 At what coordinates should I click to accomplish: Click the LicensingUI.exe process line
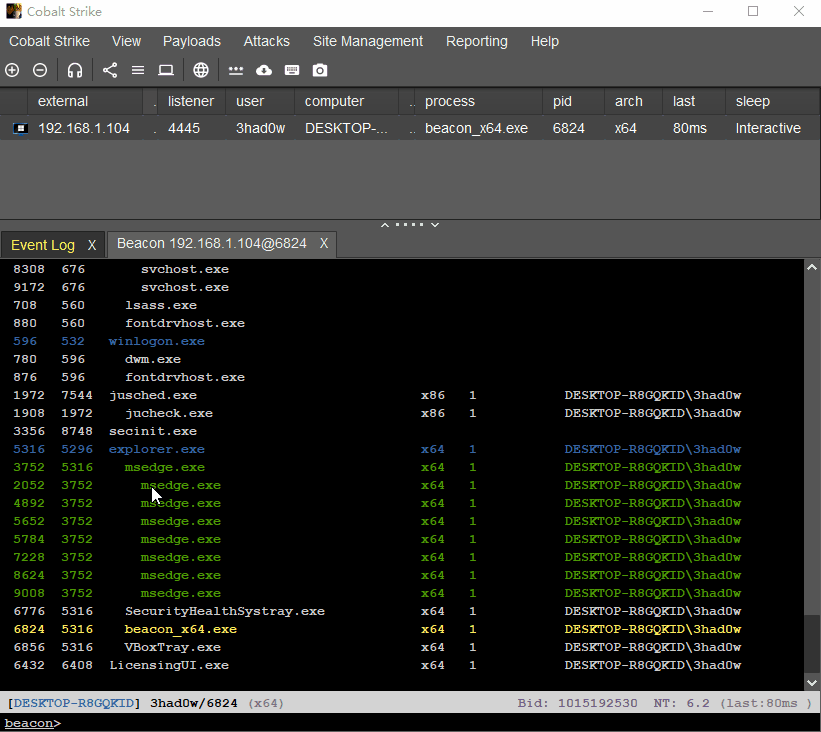[169, 665]
